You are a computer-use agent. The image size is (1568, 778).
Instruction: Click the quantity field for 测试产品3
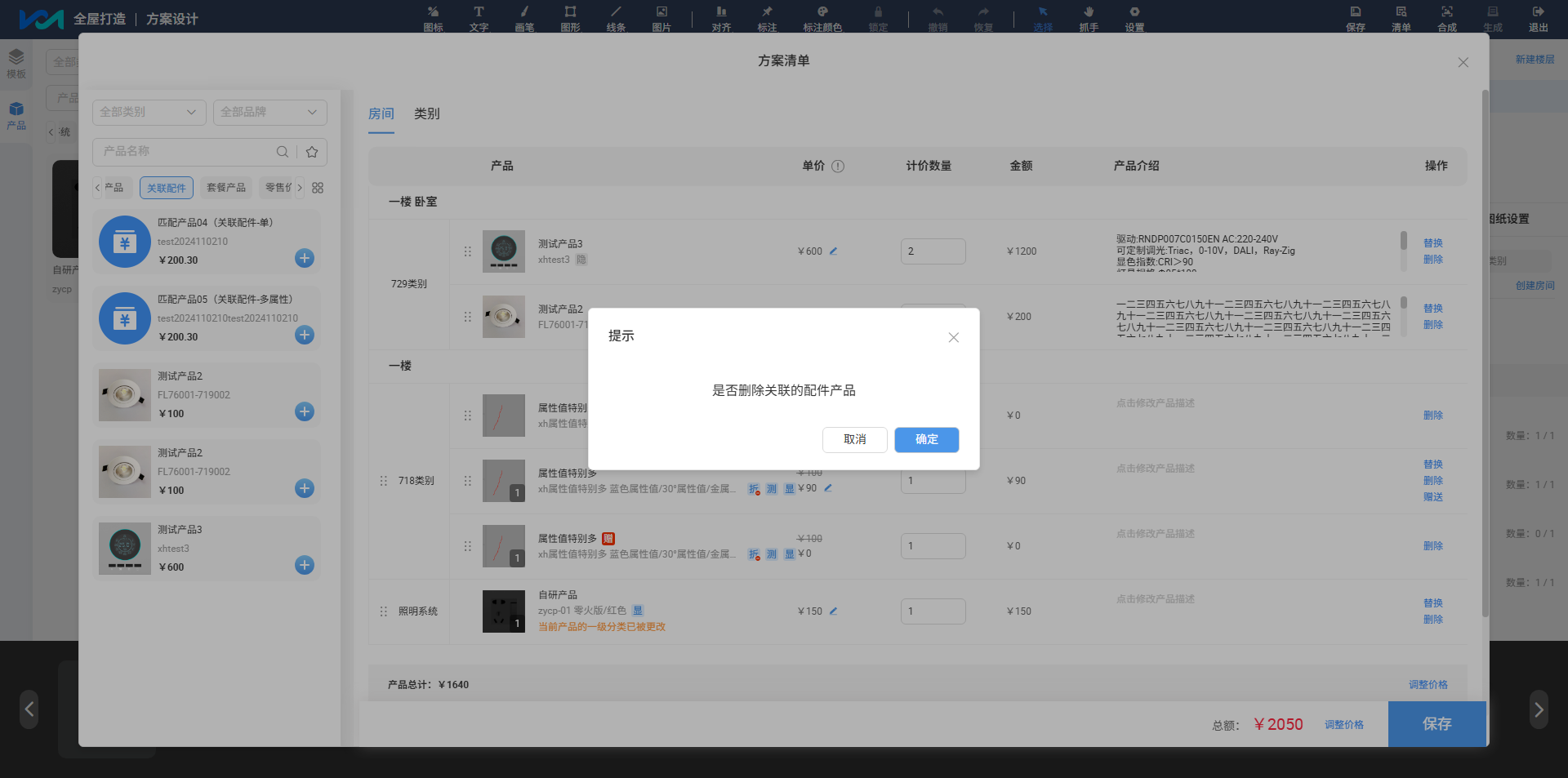933,251
